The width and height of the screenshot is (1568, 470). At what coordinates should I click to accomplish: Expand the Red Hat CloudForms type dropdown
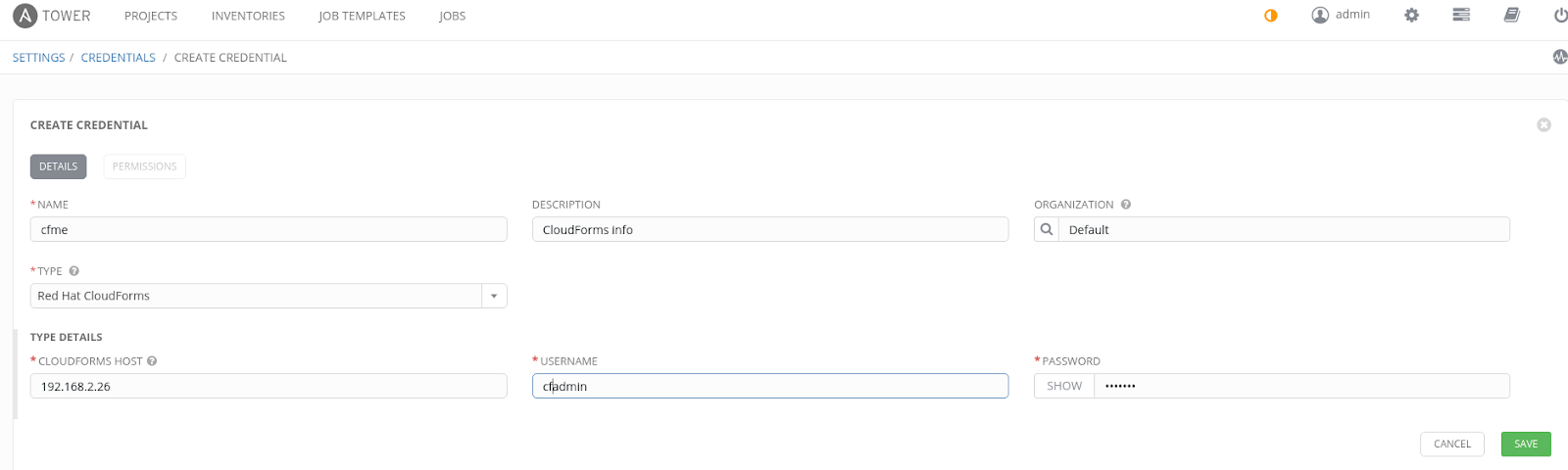494,296
